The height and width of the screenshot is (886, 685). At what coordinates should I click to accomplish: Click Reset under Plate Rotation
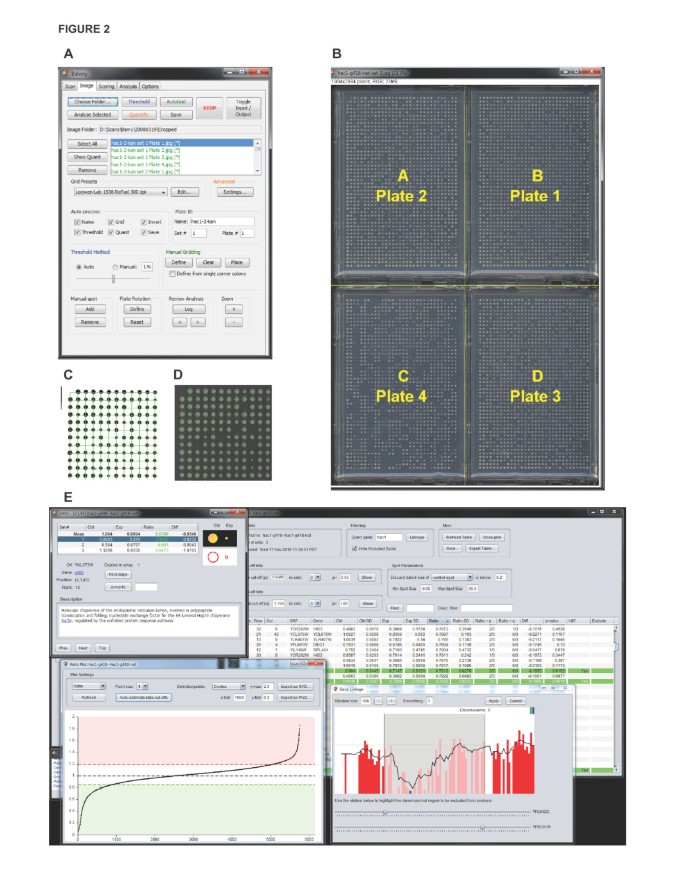[137, 322]
